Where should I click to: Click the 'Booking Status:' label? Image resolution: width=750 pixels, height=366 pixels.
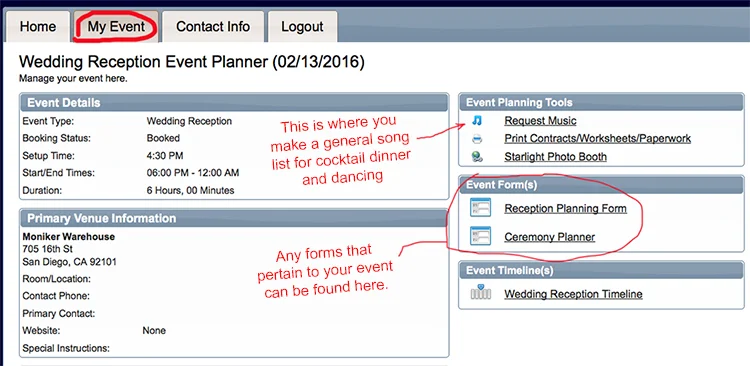pyautogui.click(x=56, y=138)
